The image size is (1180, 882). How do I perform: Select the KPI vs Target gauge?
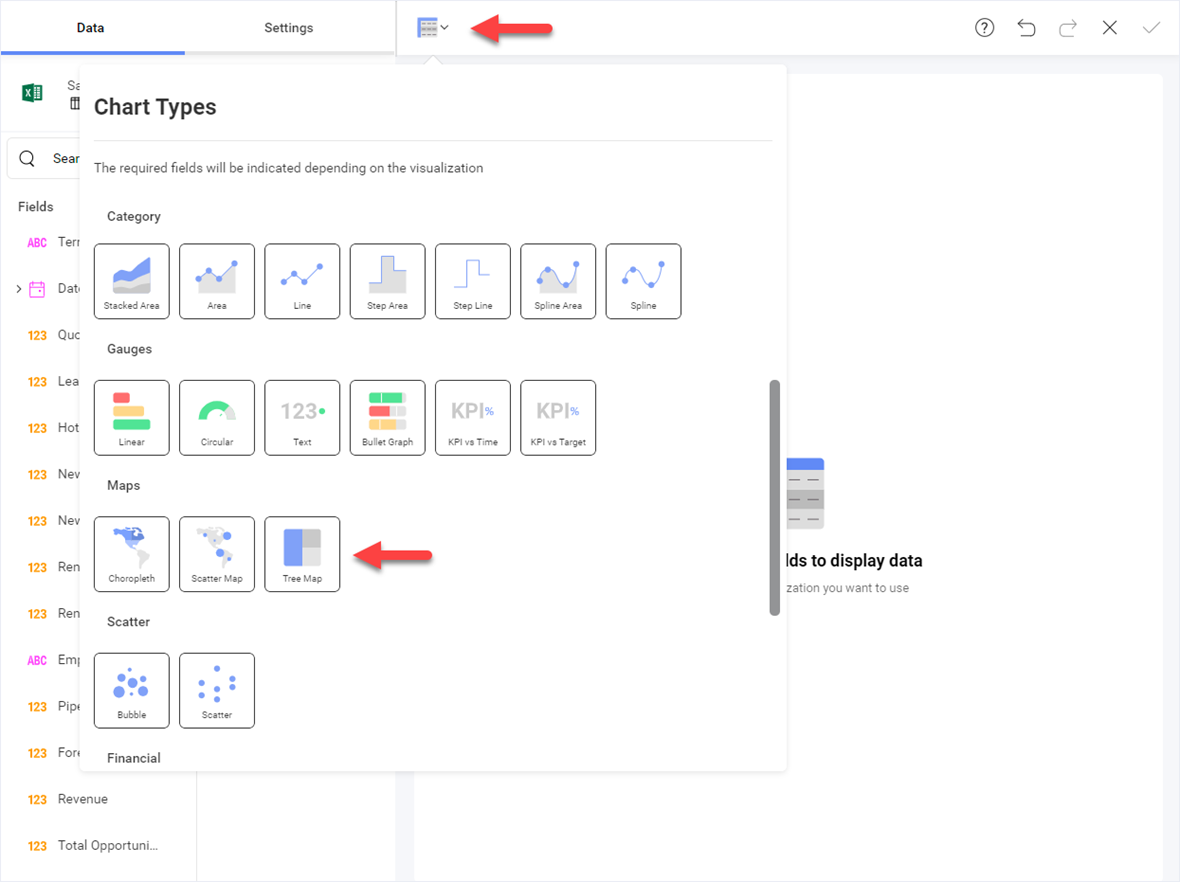coord(558,418)
